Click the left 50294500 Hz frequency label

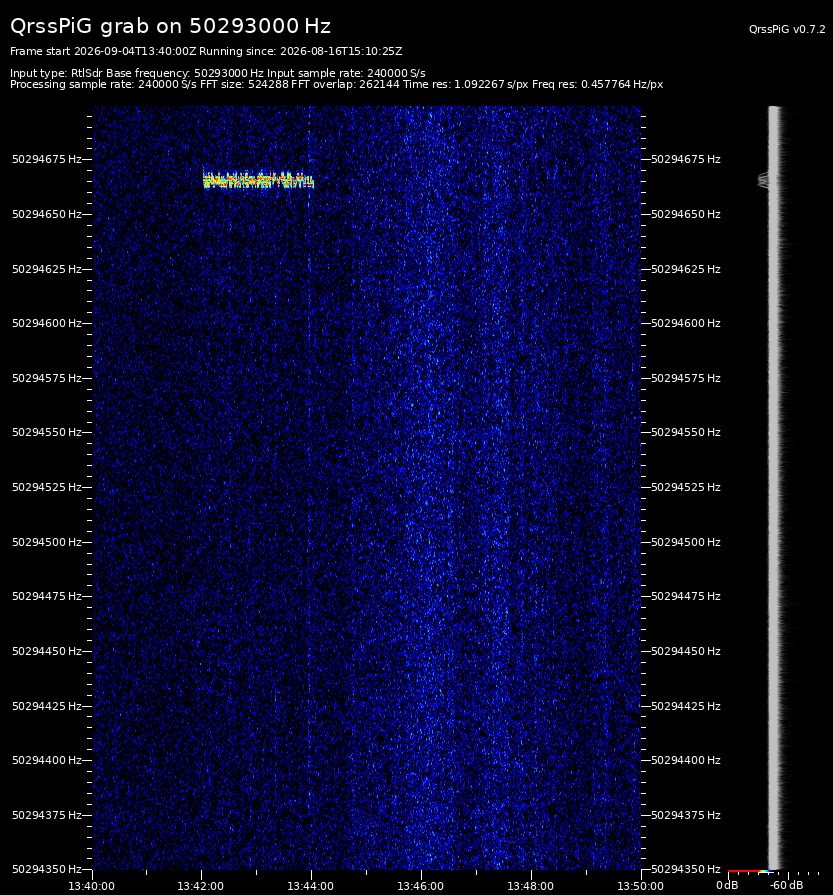pyautogui.click(x=47, y=542)
